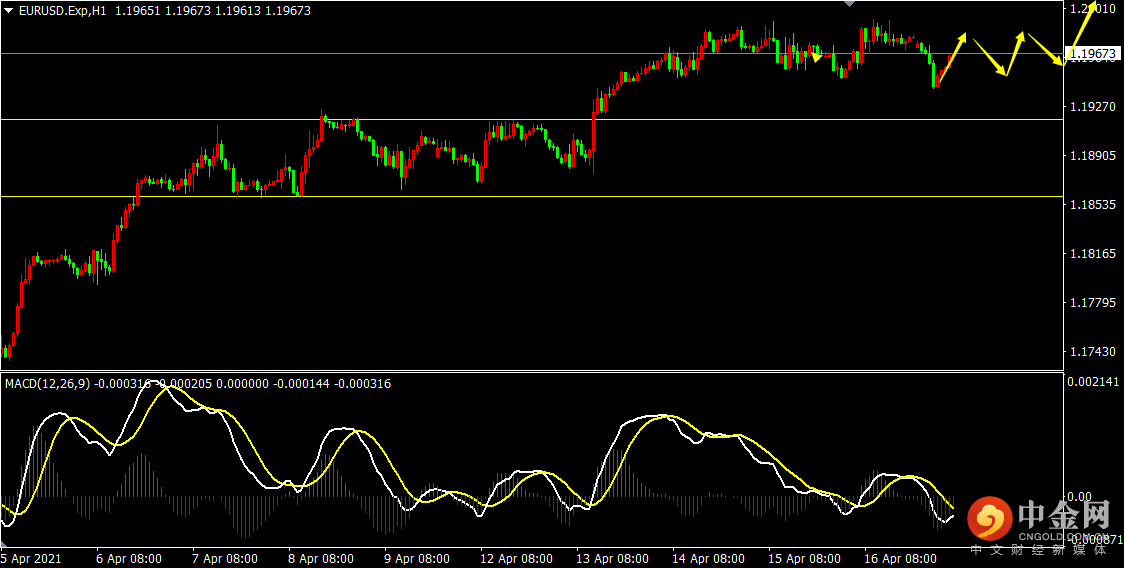Image resolution: width=1124 pixels, height=568 pixels.
Task: Click the 1.17795 price axis label
Action: coord(1092,303)
